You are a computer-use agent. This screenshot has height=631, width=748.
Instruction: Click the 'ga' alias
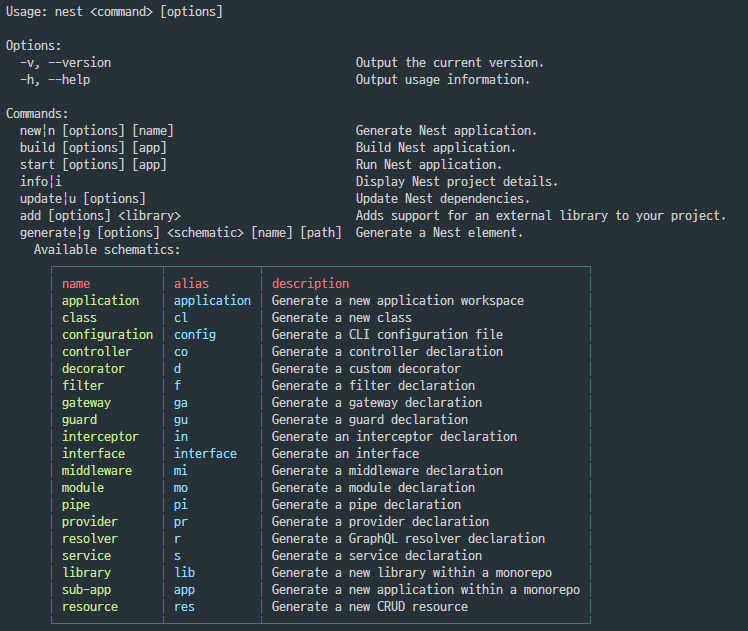point(181,403)
